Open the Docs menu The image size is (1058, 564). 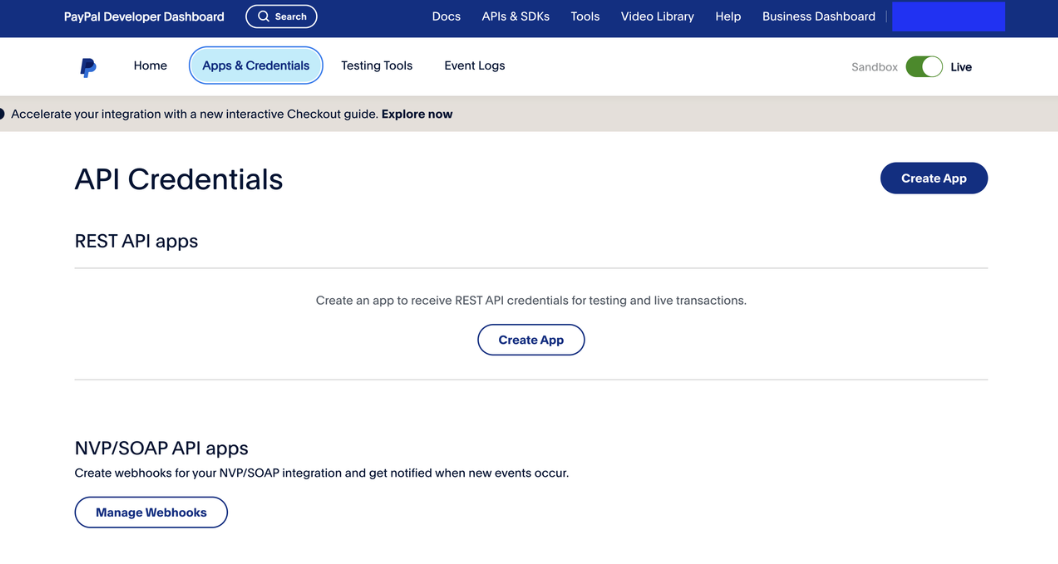[x=446, y=16]
